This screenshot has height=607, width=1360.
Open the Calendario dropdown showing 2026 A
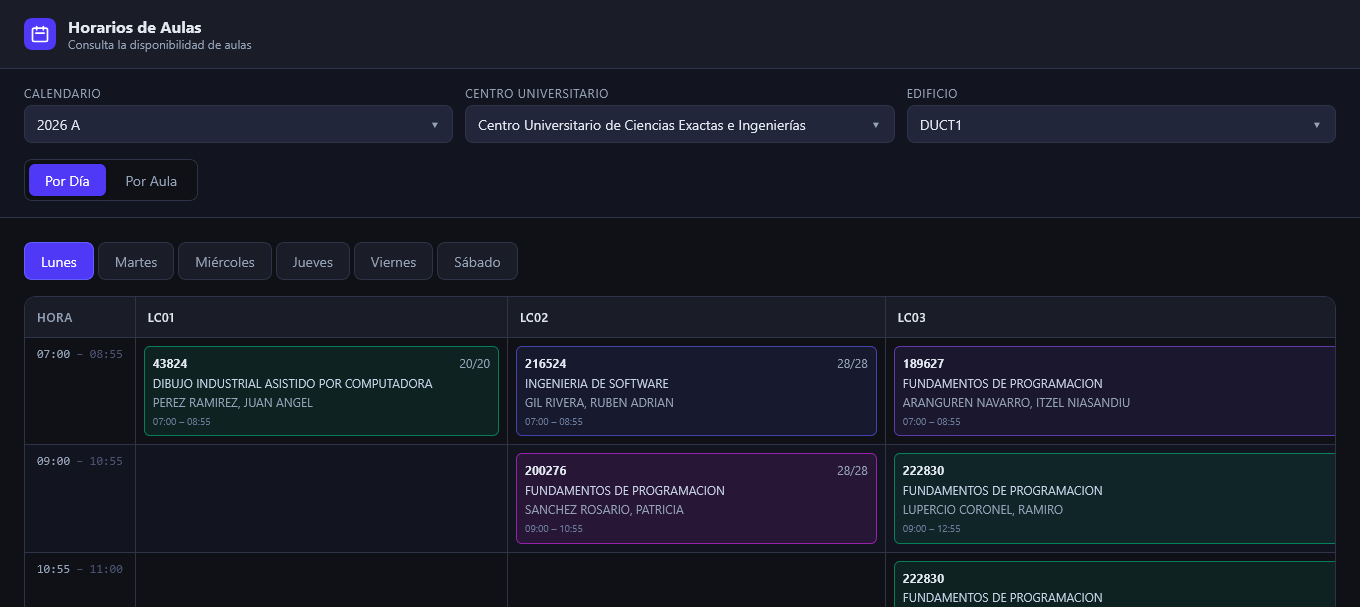[238, 125]
